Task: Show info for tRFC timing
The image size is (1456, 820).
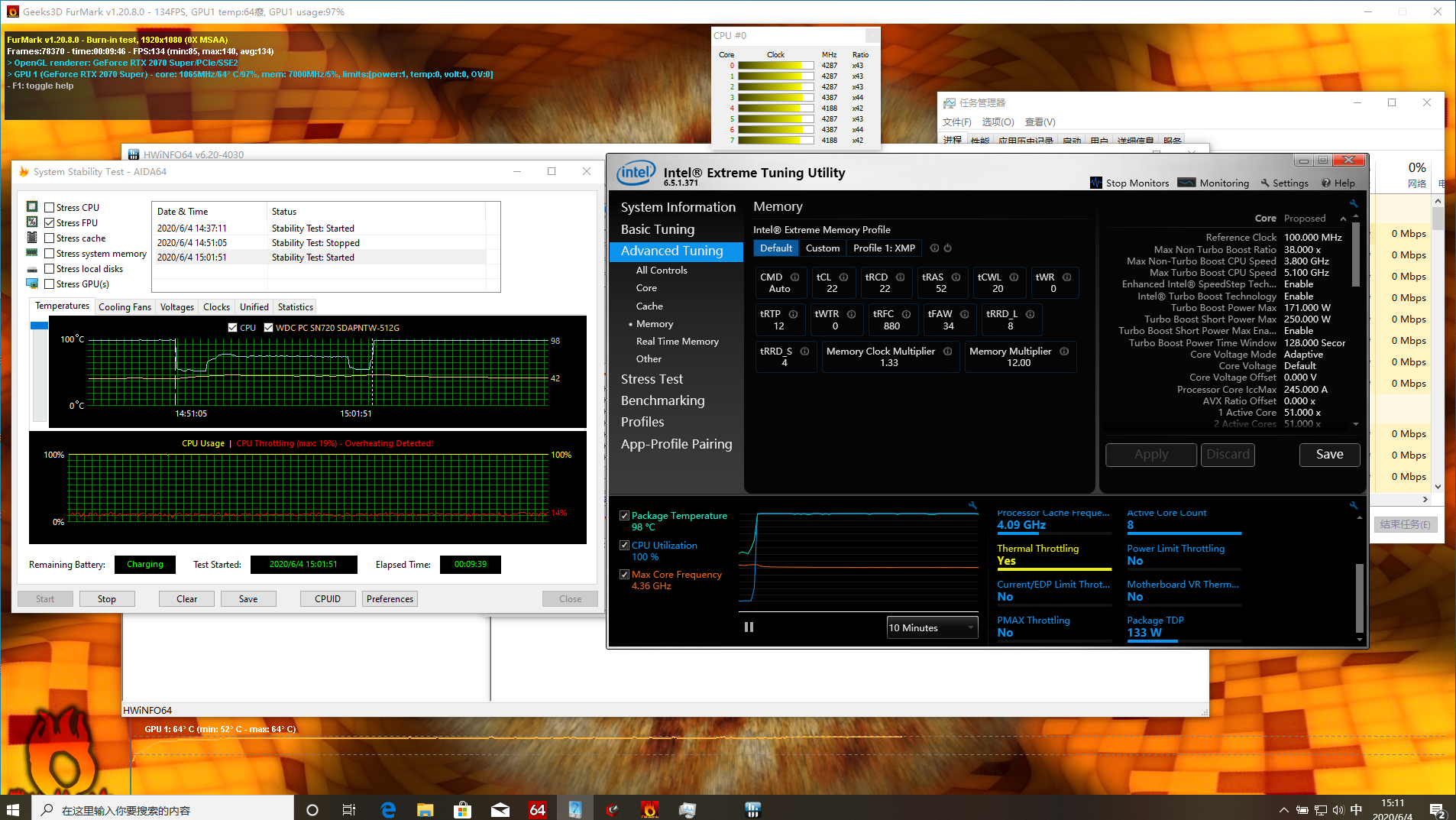Action: [x=906, y=314]
